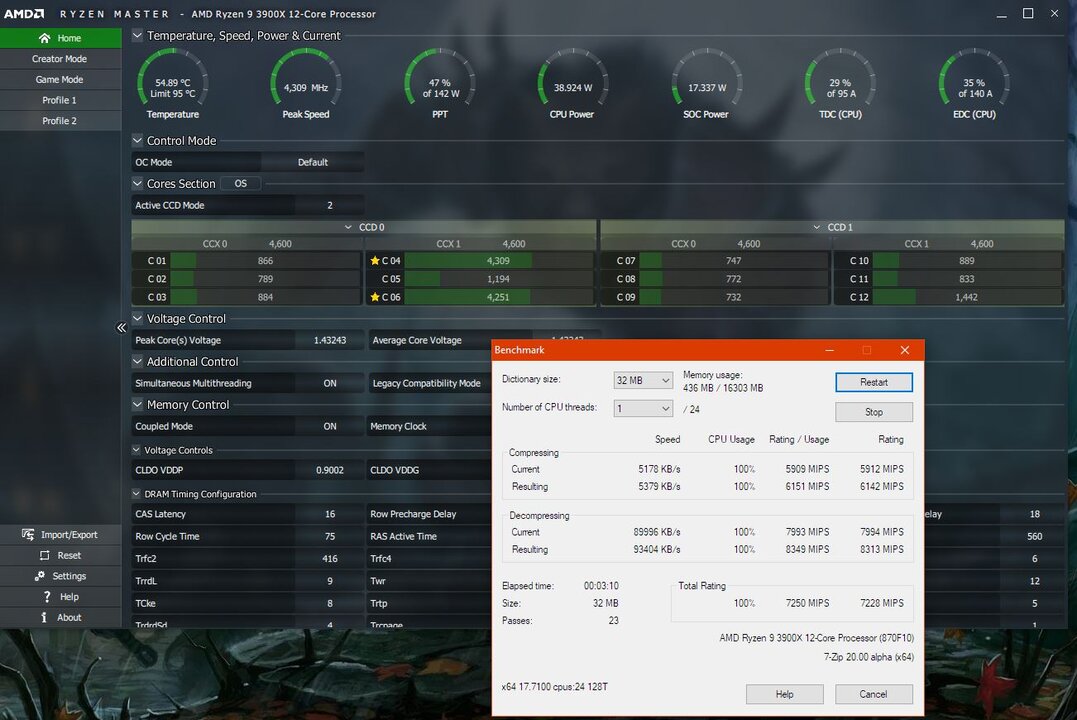1077x720 pixels.
Task: Collapse sidebar with double chevron icon
Action: point(121,328)
